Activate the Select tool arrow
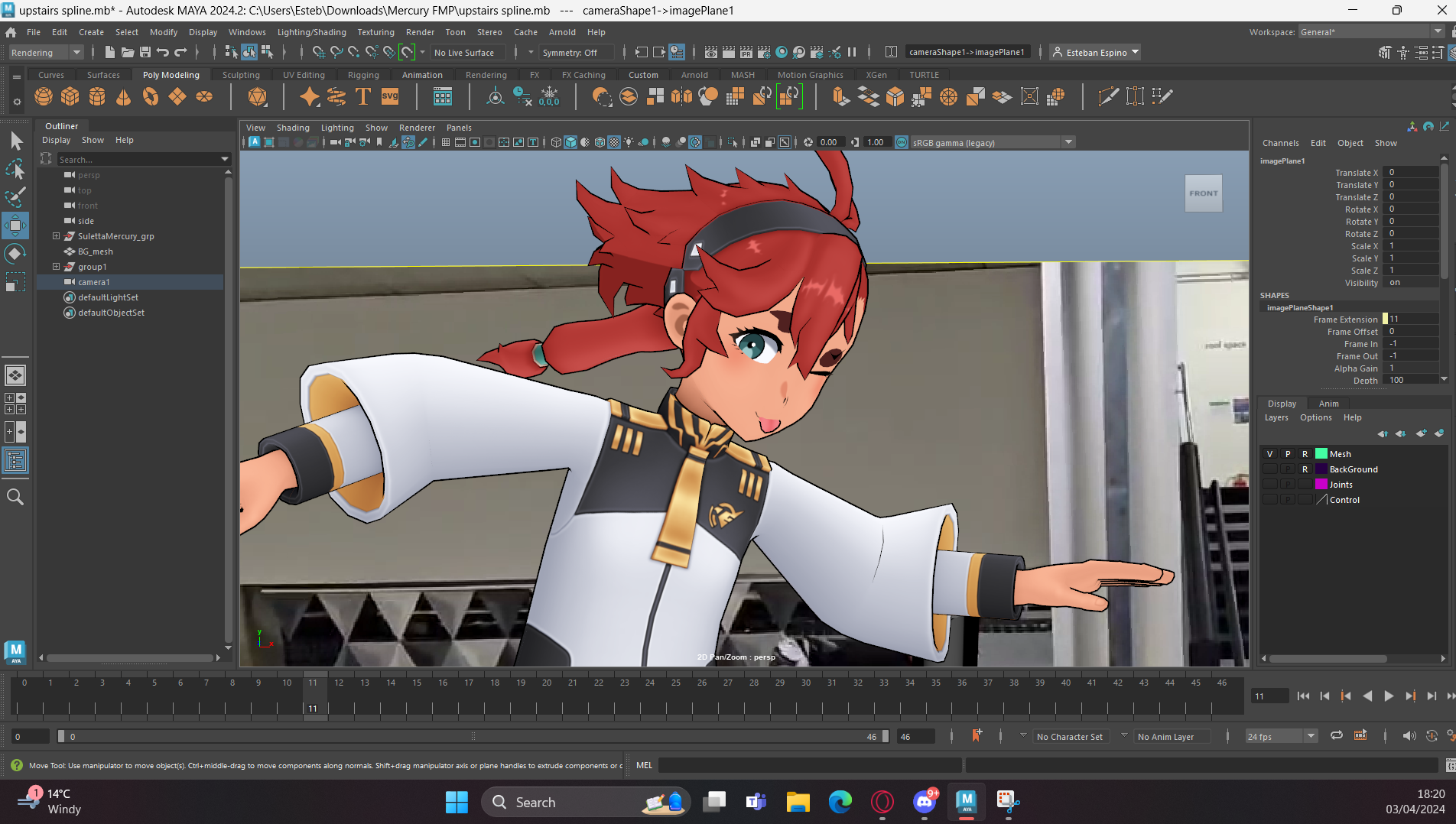The width and height of the screenshot is (1456, 824). [x=16, y=141]
